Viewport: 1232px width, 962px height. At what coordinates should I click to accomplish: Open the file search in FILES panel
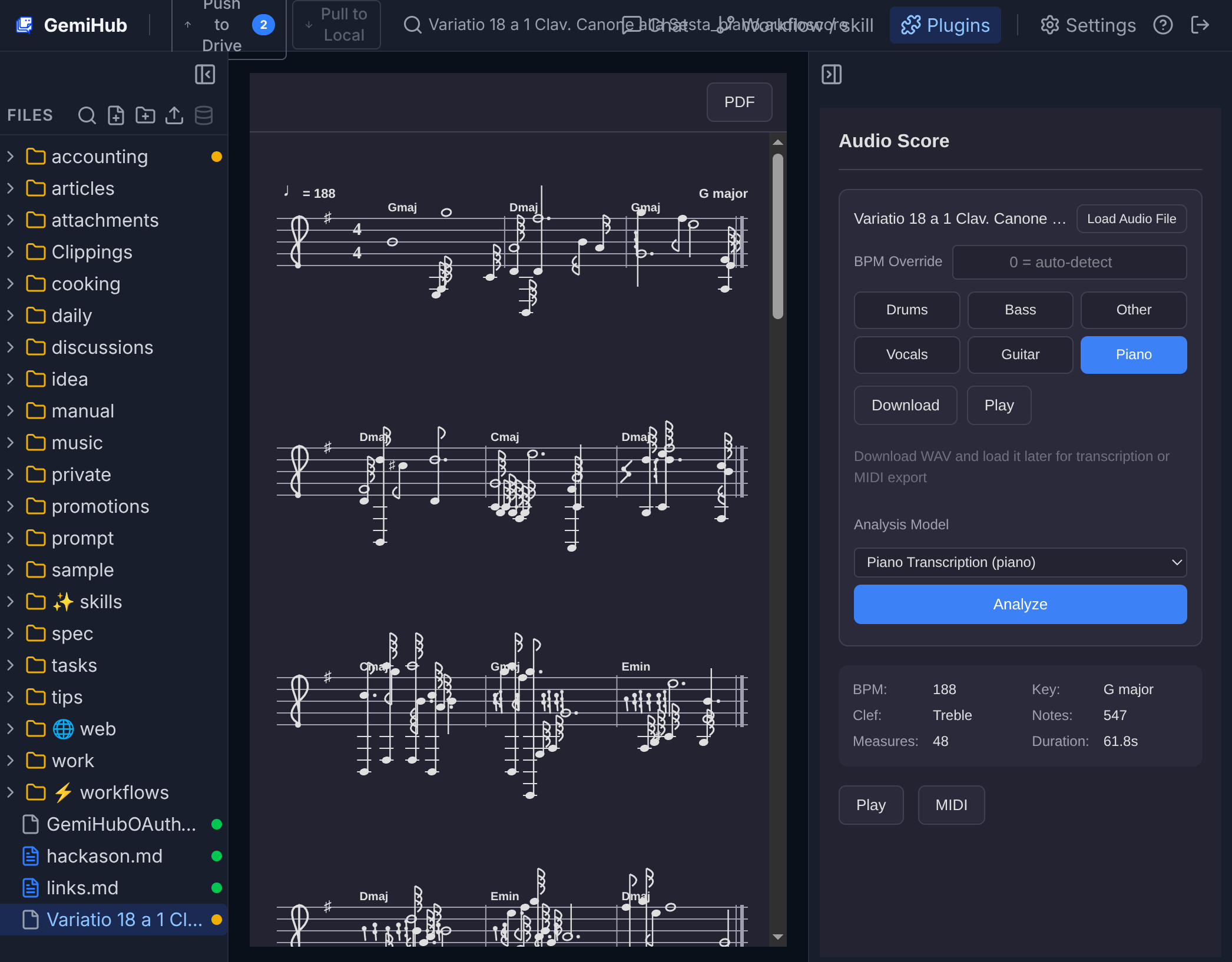click(x=87, y=115)
